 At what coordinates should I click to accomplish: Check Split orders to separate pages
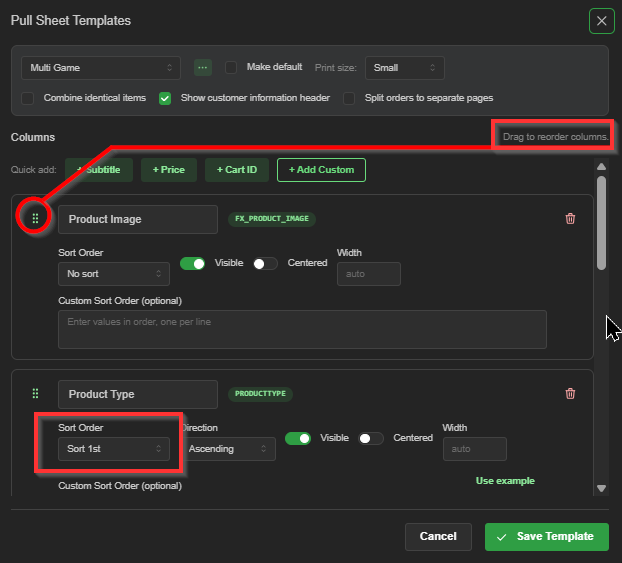pyautogui.click(x=349, y=98)
